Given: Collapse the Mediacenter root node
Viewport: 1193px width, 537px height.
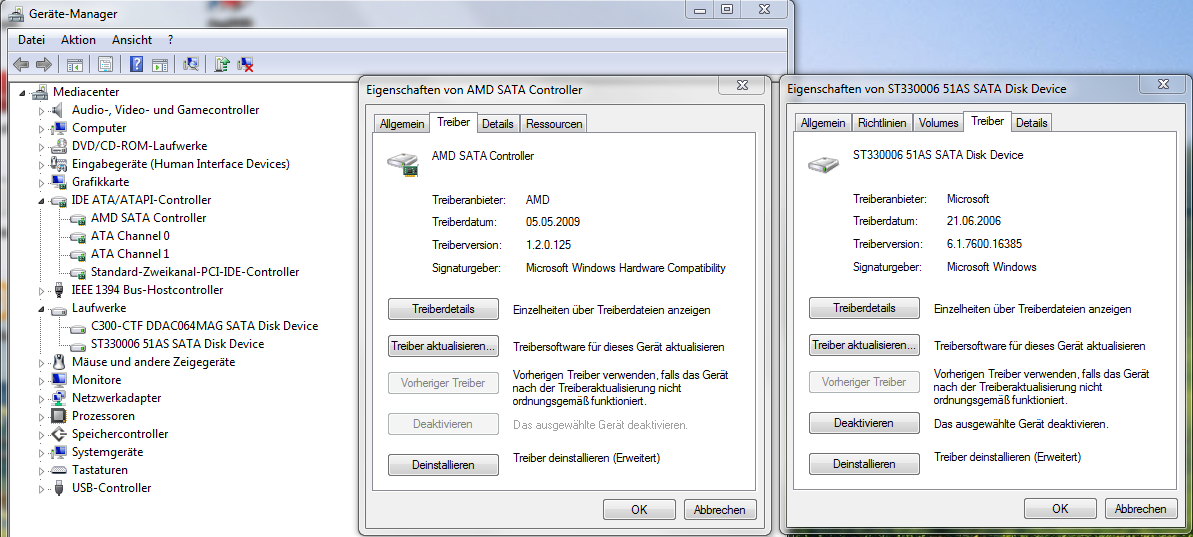Looking at the screenshot, I should pos(24,93).
